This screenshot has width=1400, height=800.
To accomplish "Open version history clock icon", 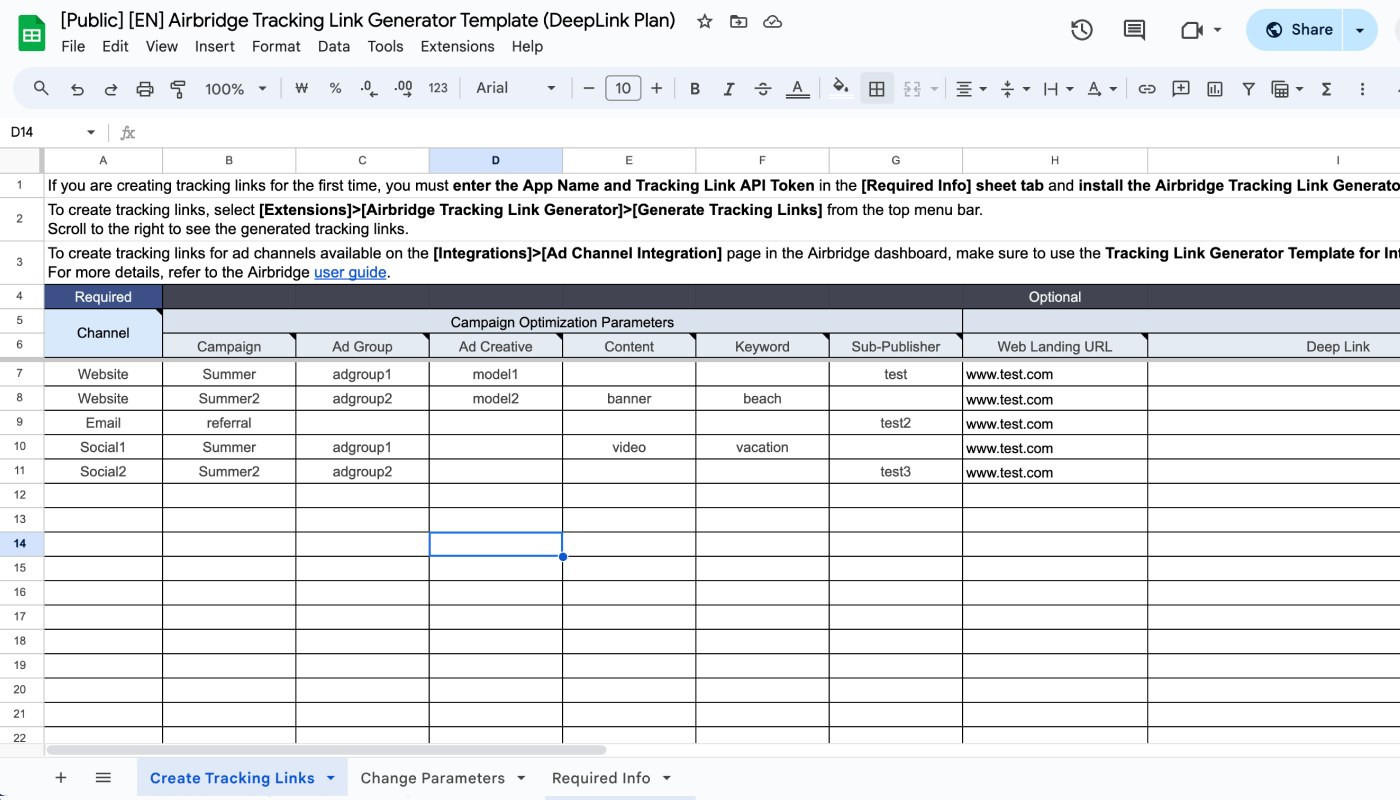I will 1081,30.
